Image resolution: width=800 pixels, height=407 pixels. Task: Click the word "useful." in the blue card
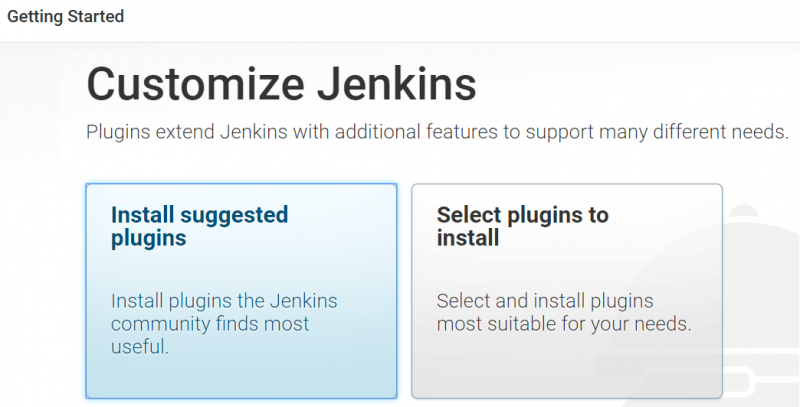[140, 347]
